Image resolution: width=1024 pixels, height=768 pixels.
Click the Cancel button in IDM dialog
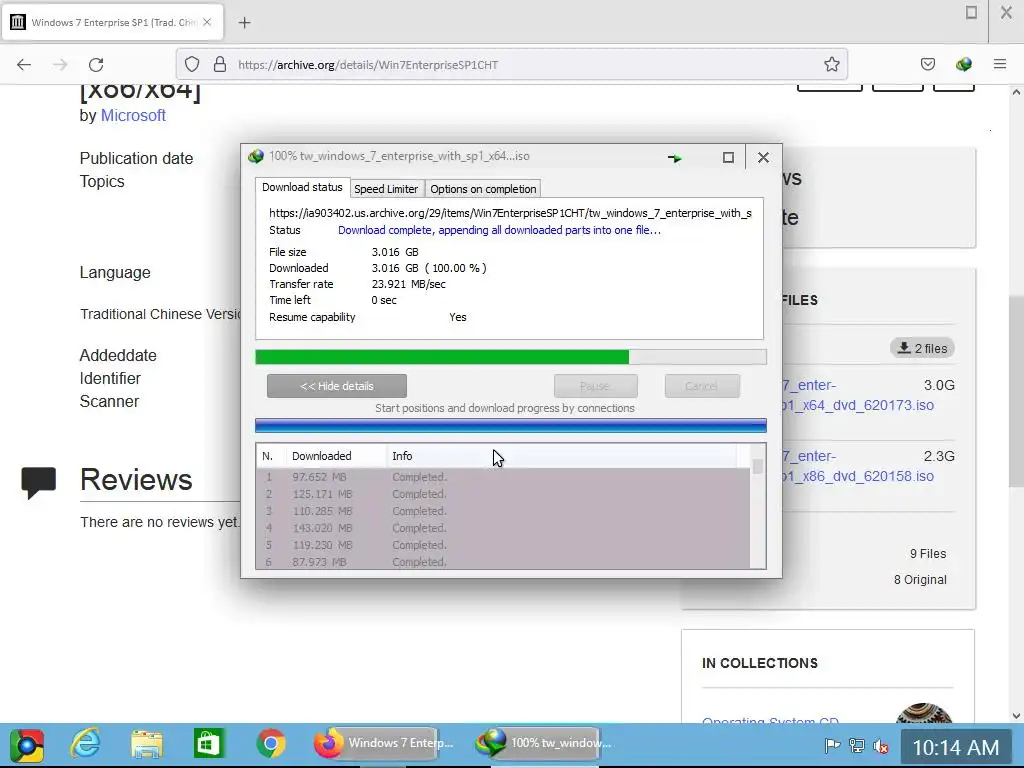pos(702,386)
